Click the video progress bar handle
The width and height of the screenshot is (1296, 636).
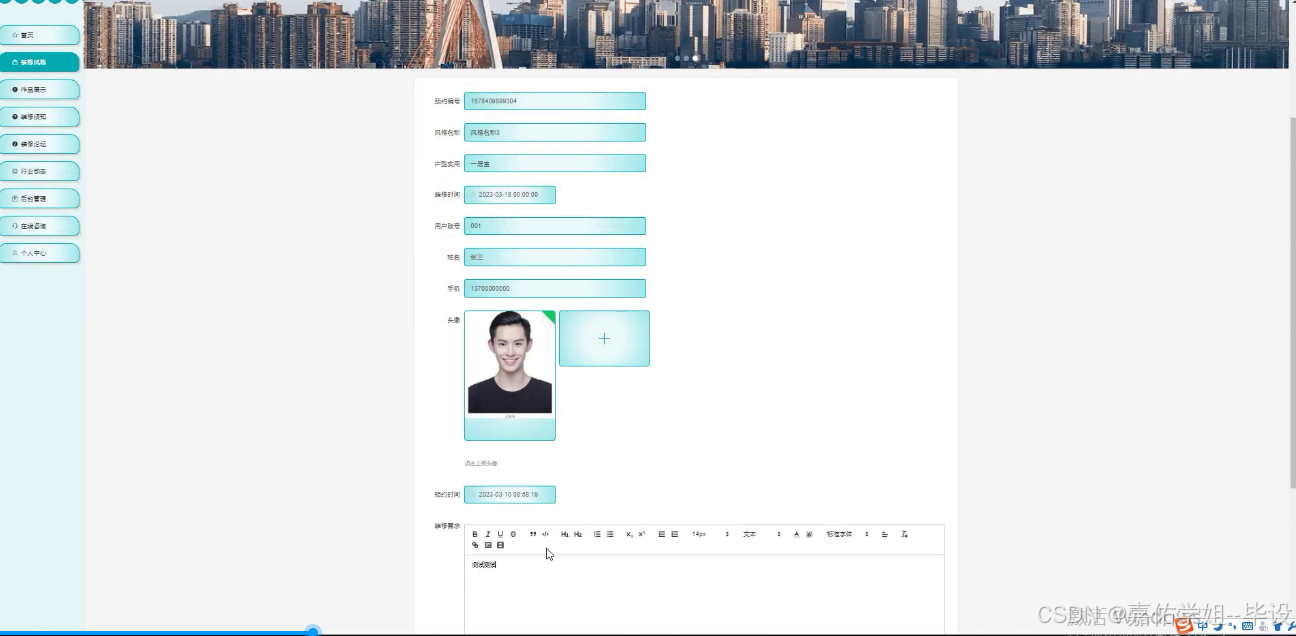tap(313, 631)
